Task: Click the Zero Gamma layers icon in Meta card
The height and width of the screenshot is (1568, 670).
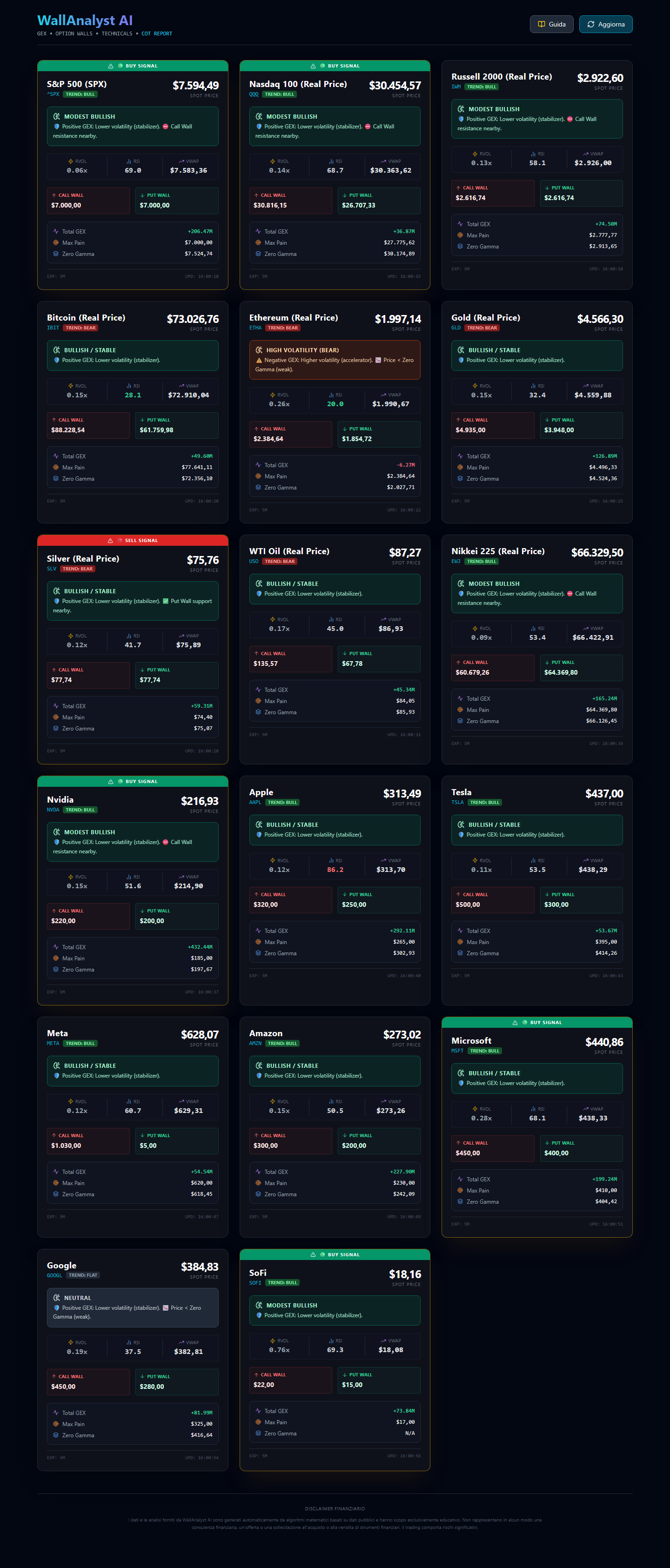Action: click(56, 1194)
